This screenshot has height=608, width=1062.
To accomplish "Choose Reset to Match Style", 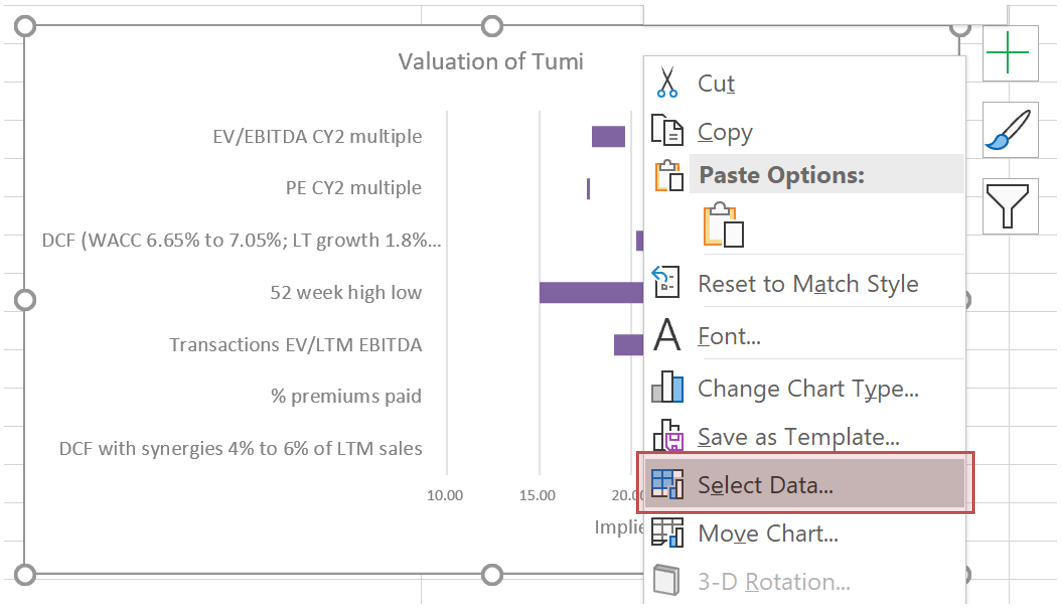I will coord(807,284).
